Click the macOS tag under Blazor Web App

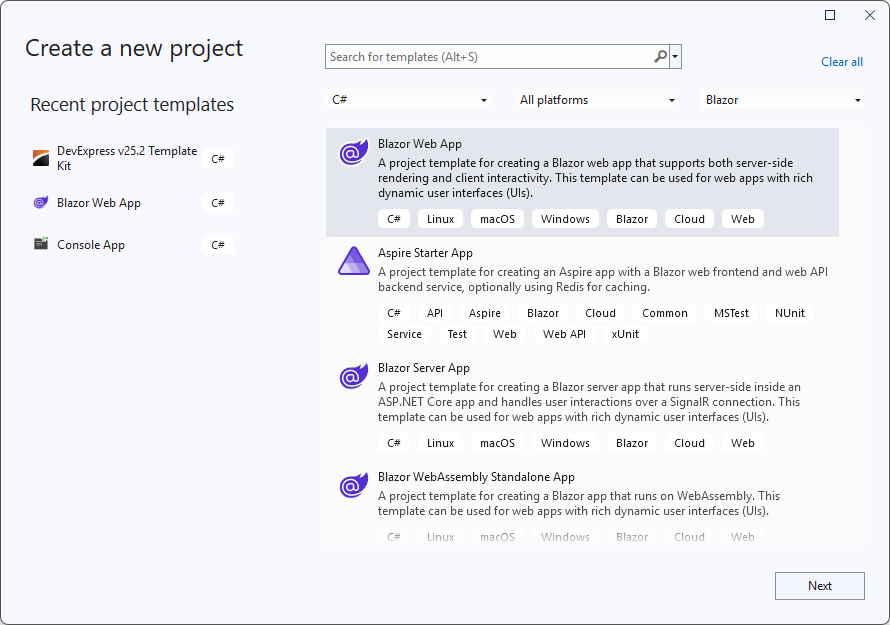pos(497,218)
